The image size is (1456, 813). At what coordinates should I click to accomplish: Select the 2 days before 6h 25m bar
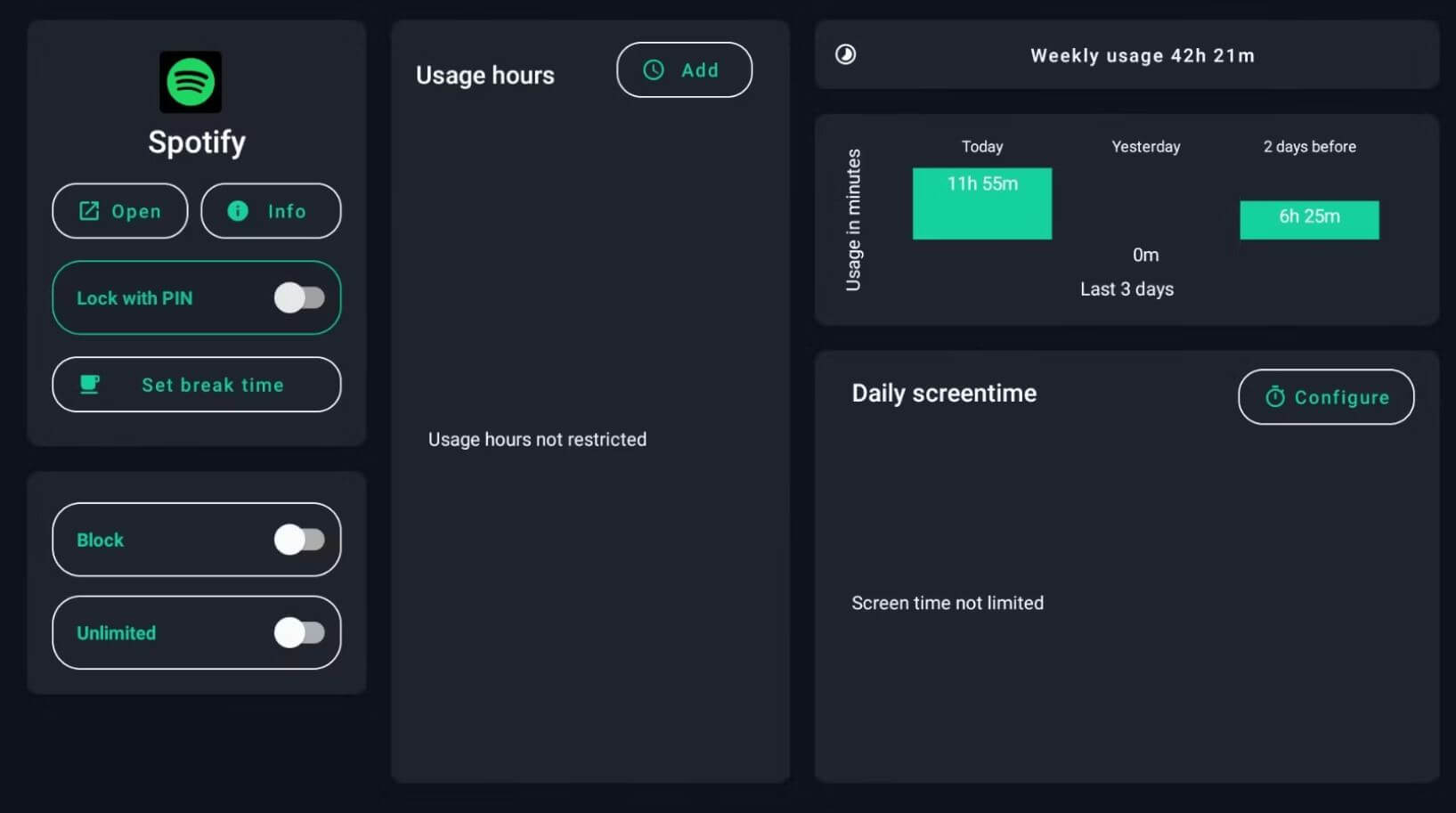tap(1309, 220)
